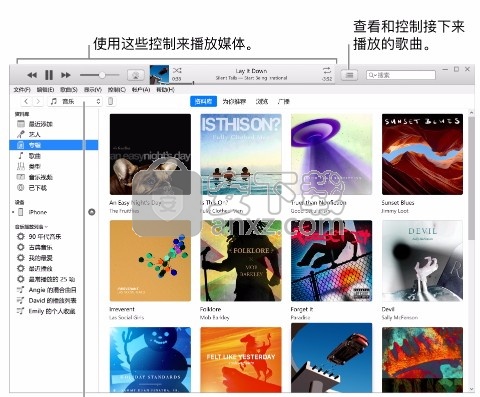Open the Sunset Blues album cover
This screenshot has width=480, height=397.
click(x=422, y=154)
